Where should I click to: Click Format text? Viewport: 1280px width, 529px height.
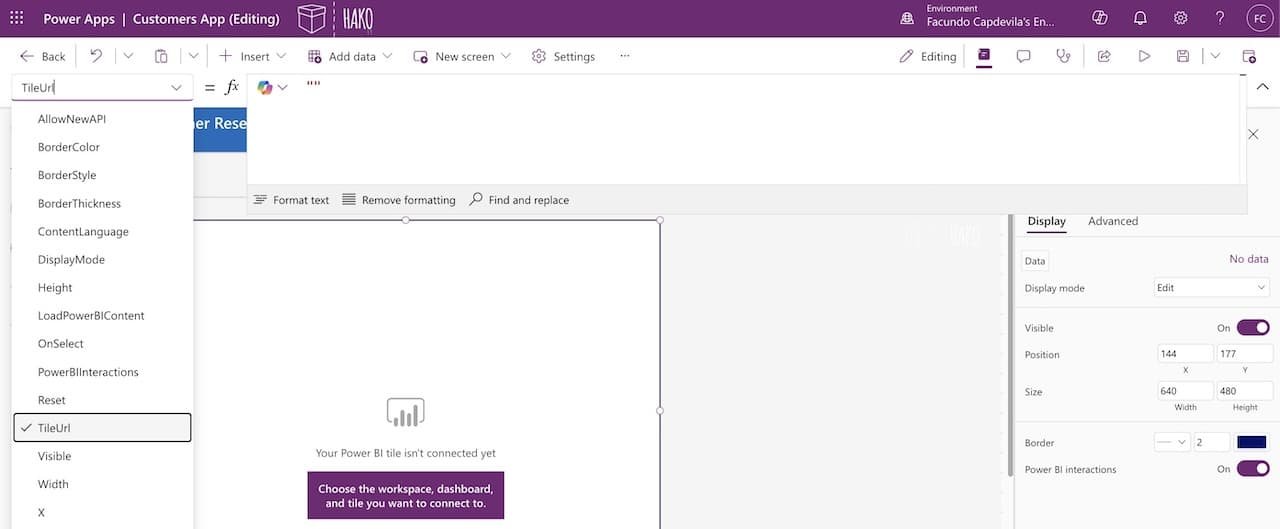pos(291,200)
